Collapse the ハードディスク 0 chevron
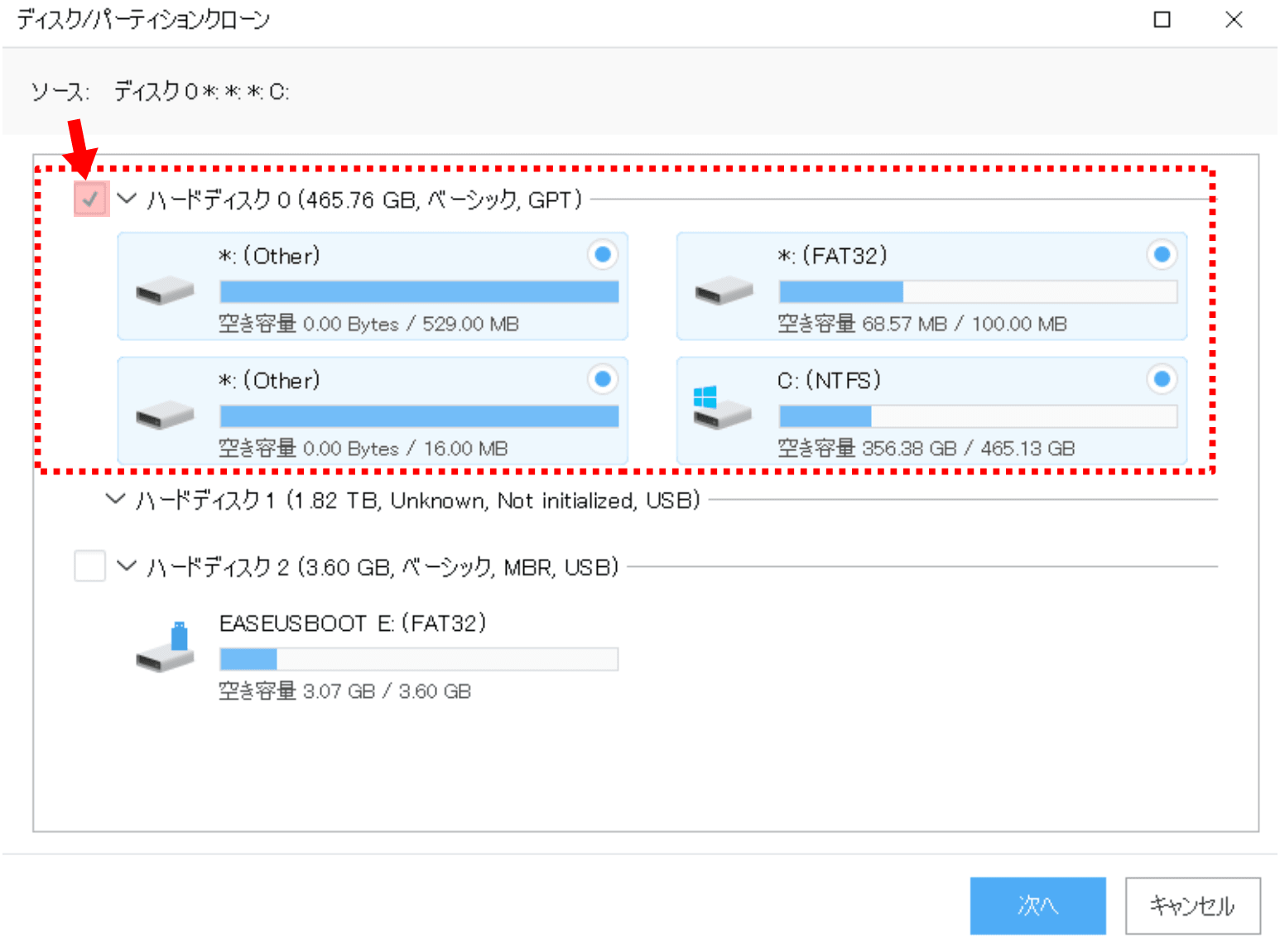Image resolution: width=1280 pixels, height=952 pixels. tap(127, 199)
